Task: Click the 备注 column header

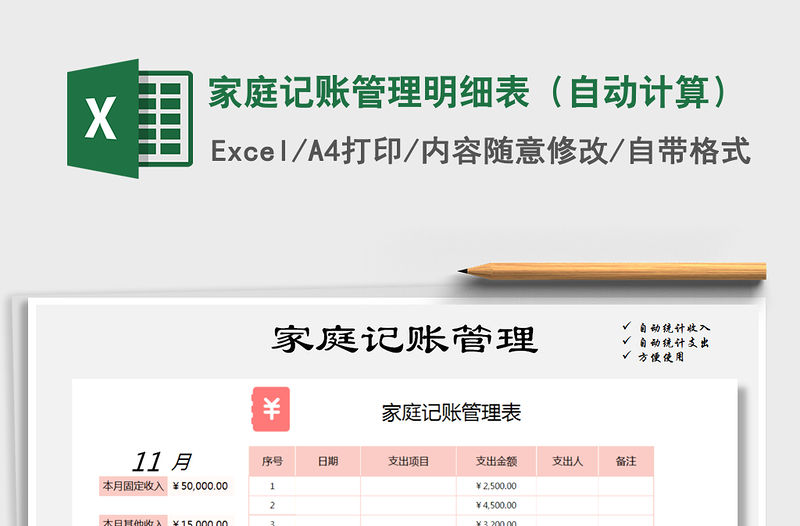Action: point(626,461)
